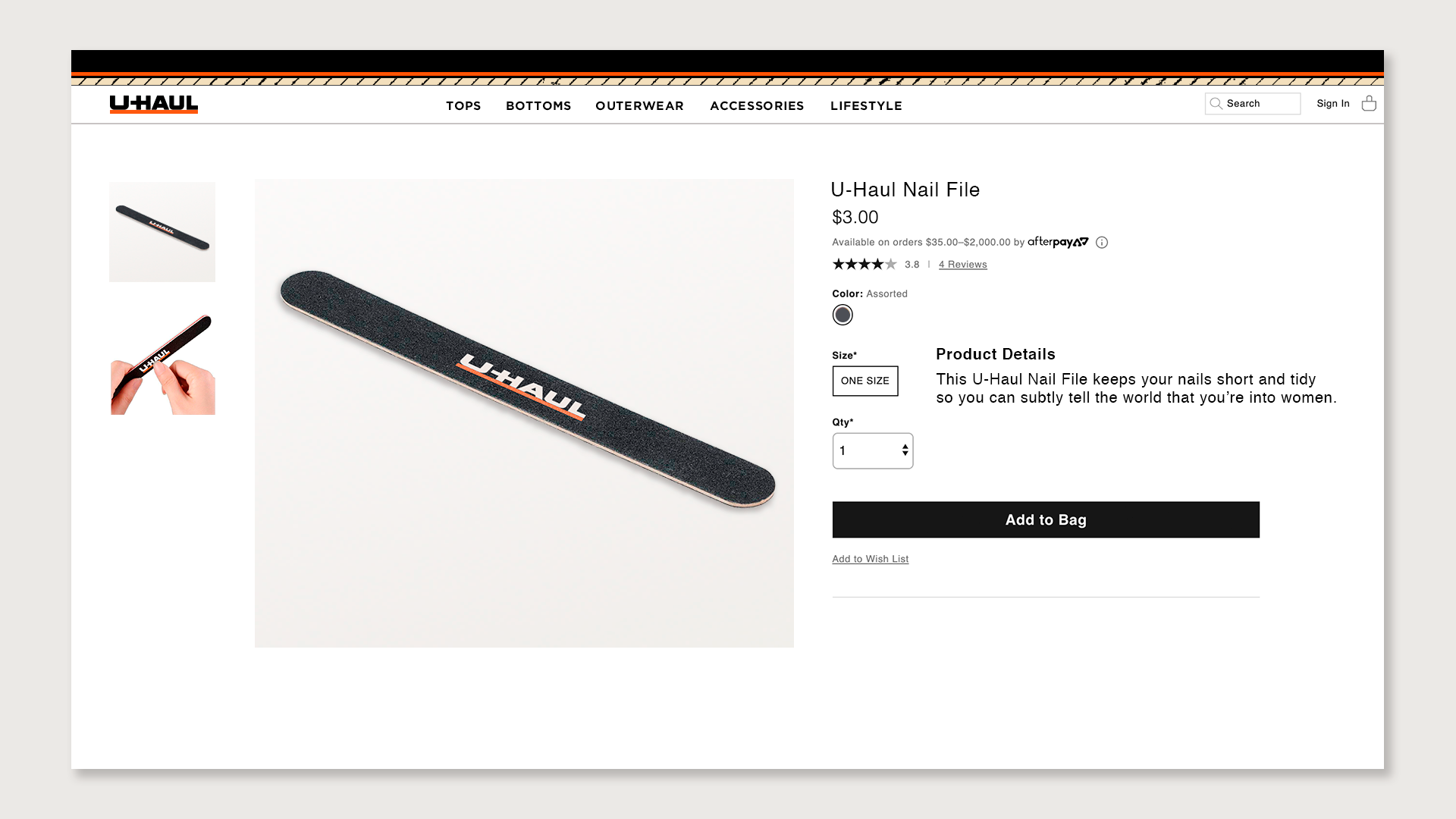Open the Outerwear menu
This screenshot has height=819, width=1456.
[640, 106]
